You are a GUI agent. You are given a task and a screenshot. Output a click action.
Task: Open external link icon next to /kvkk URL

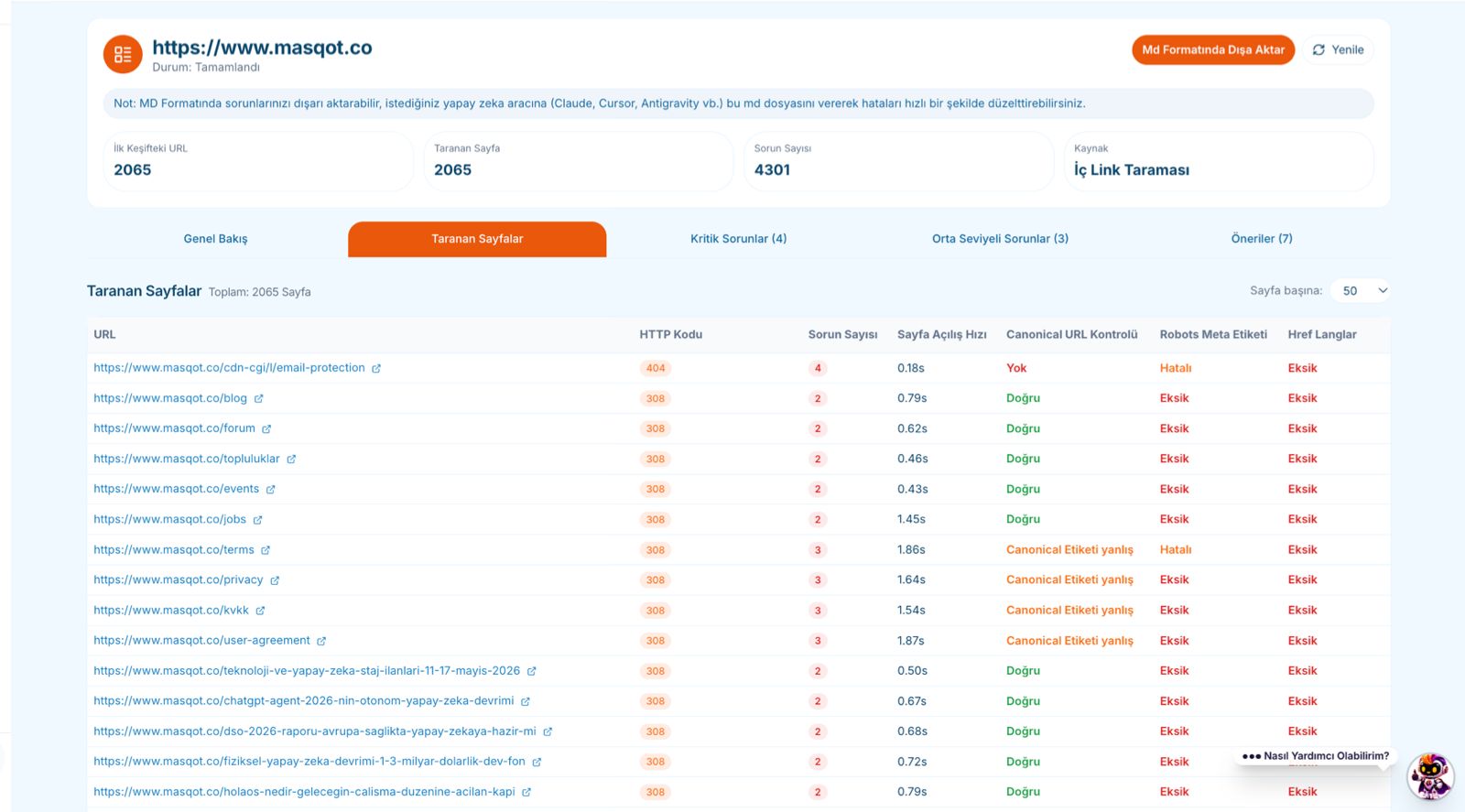coord(260,610)
